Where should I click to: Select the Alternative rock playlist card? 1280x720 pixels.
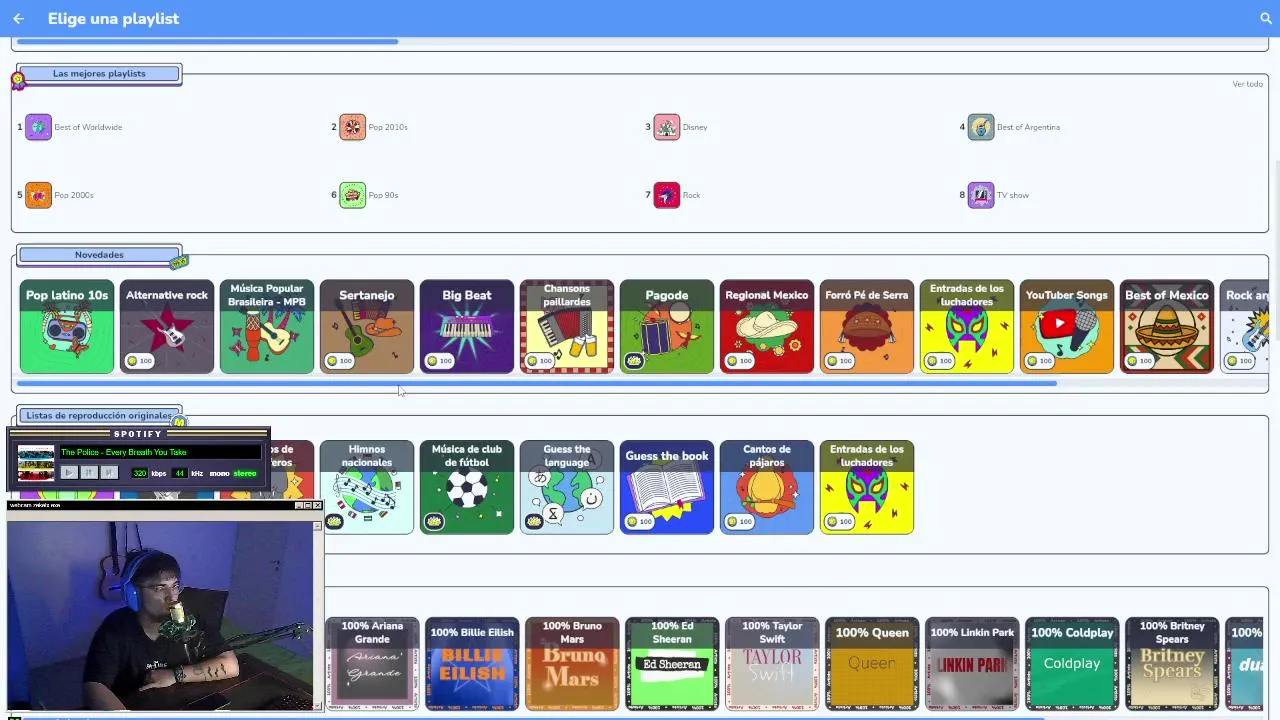click(167, 326)
